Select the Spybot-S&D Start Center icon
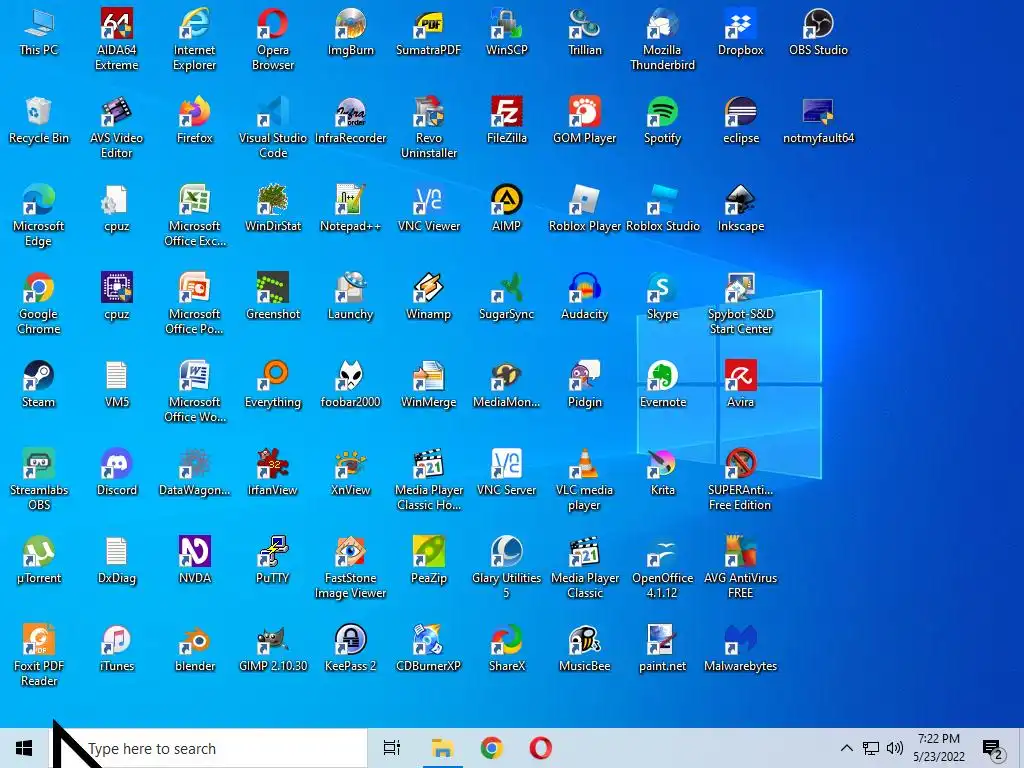 pos(741,304)
